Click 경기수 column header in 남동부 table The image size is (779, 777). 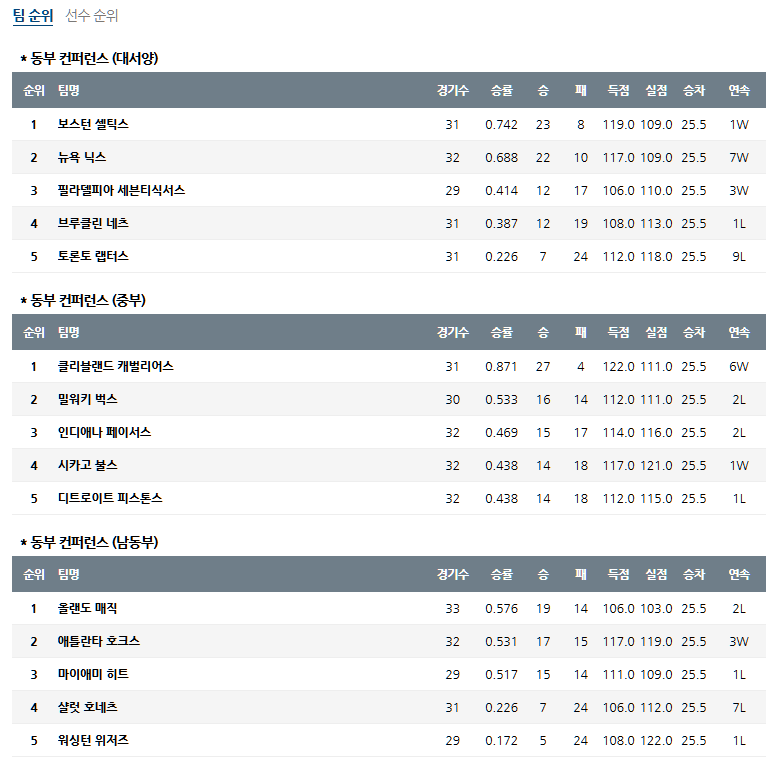pos(452,575)
